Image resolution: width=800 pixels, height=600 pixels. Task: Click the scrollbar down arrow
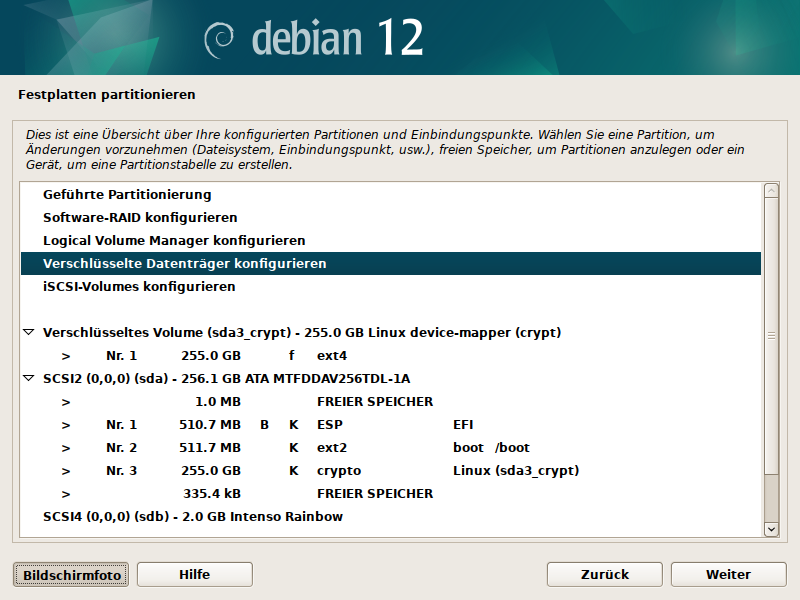pos(771,528)
